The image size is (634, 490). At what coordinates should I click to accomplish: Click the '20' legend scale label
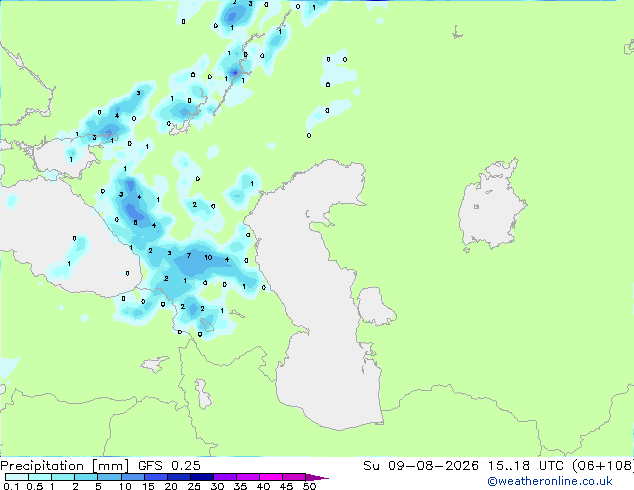point(171,486)
